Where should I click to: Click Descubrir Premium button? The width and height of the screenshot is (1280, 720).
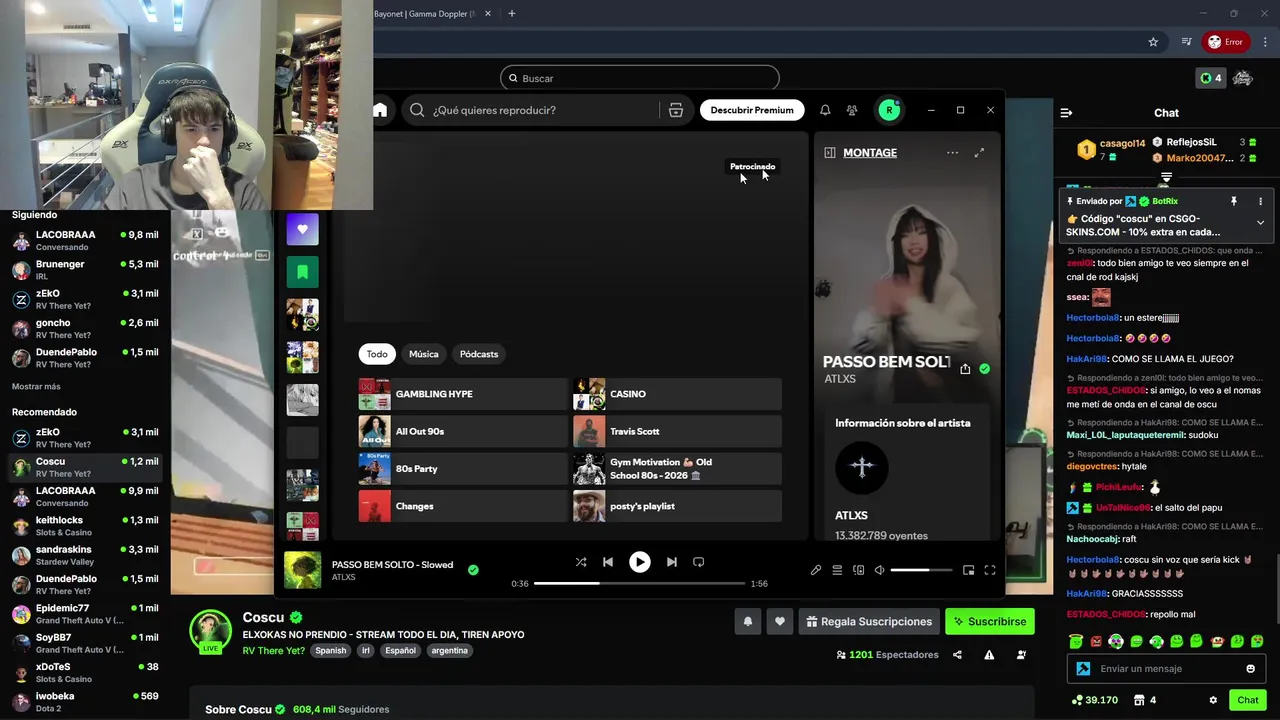[752, 110]
